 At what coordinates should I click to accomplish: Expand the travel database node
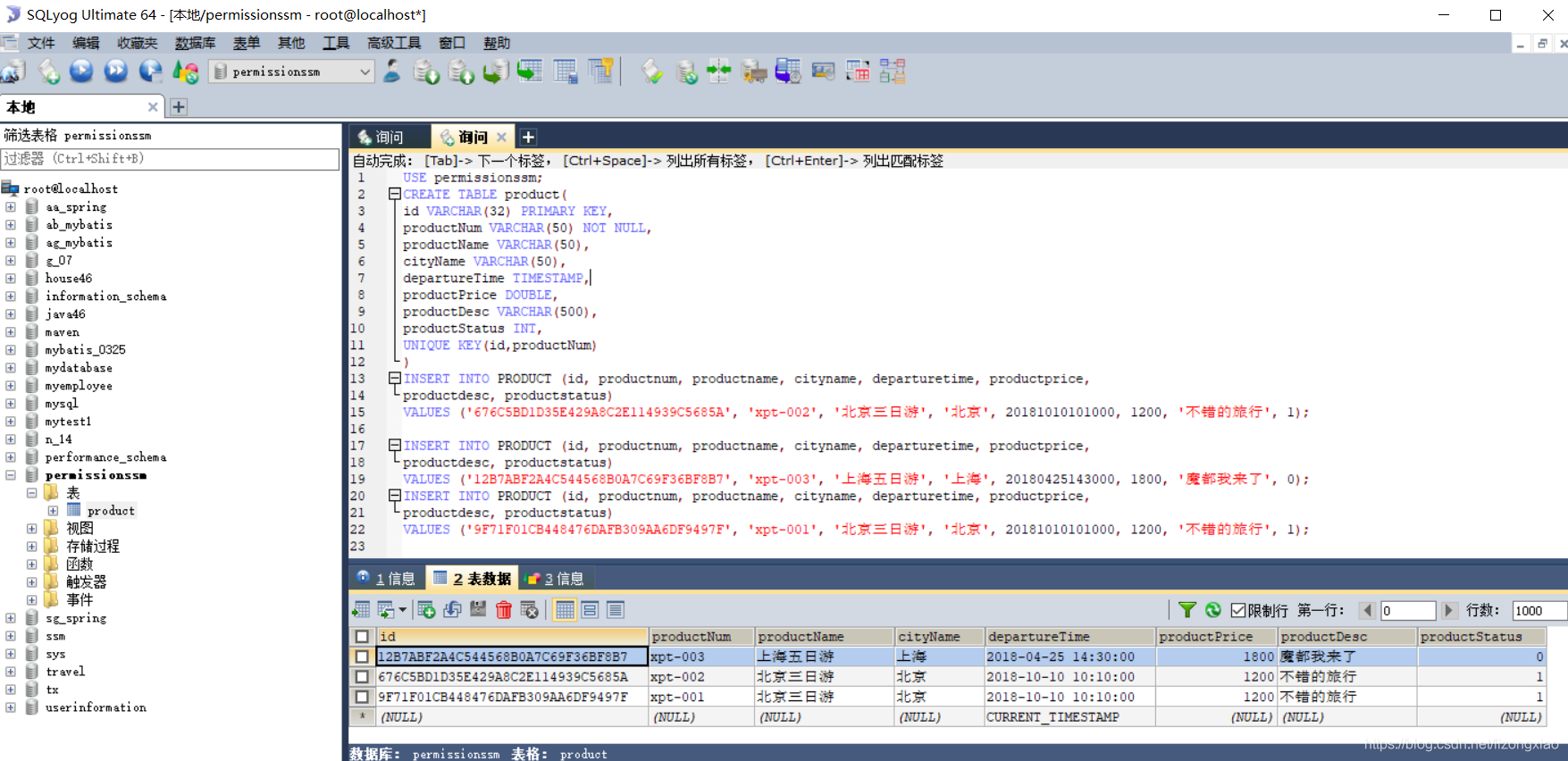11,671
